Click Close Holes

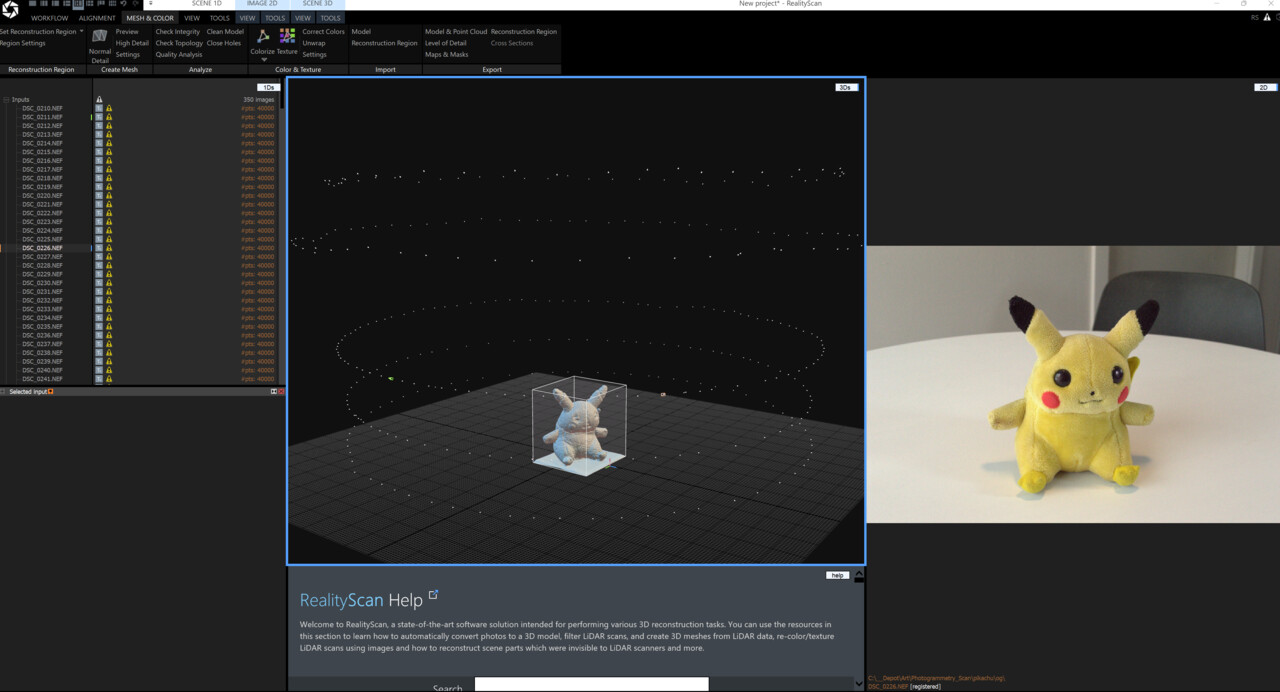[x=224, y=43]
